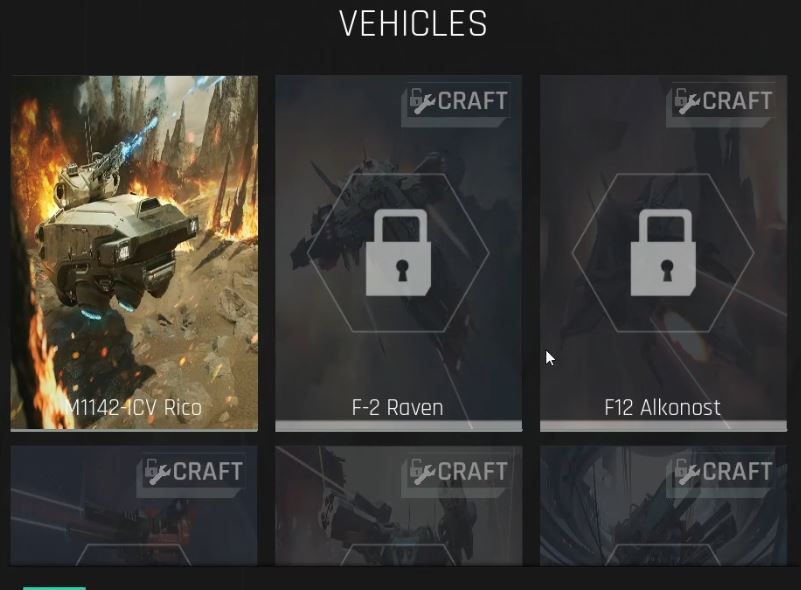This screenshot has height=590, width=801.
Task: Click the CRAFT text on the F12 Alkonost card
Action: (737, 101)
